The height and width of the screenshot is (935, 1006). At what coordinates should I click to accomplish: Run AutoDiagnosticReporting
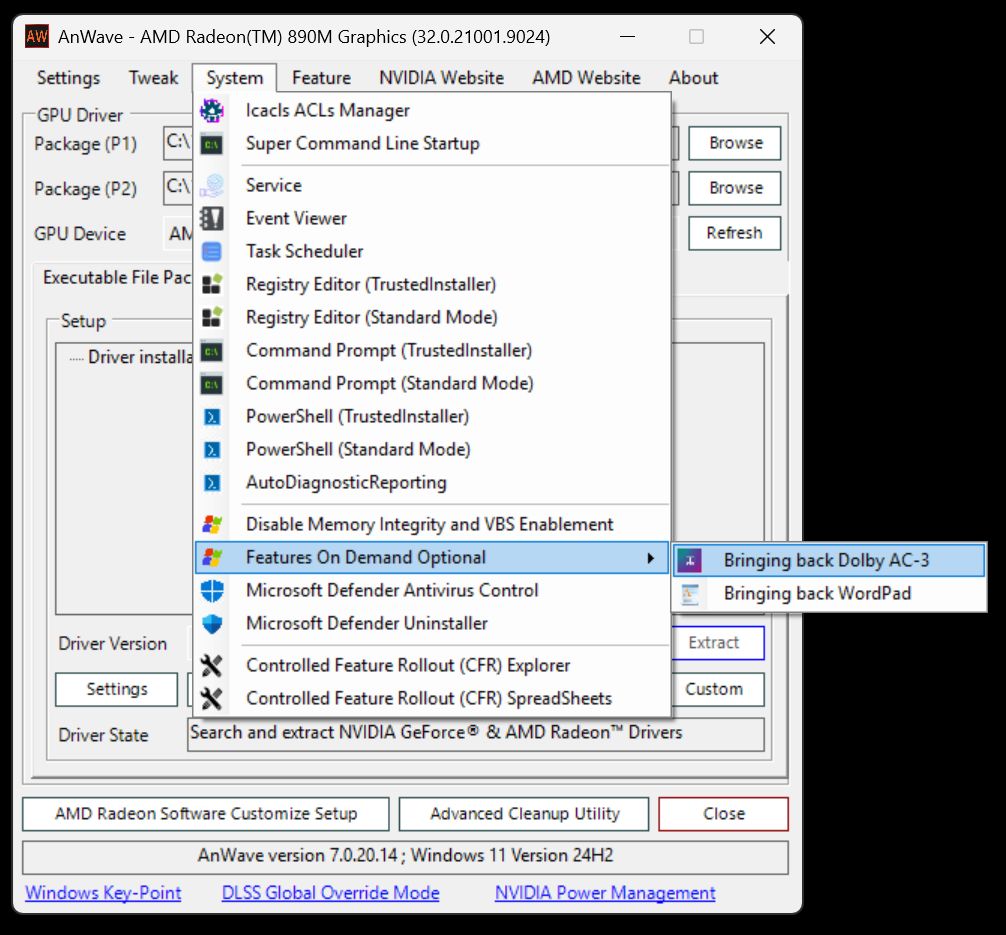(431, 483)
